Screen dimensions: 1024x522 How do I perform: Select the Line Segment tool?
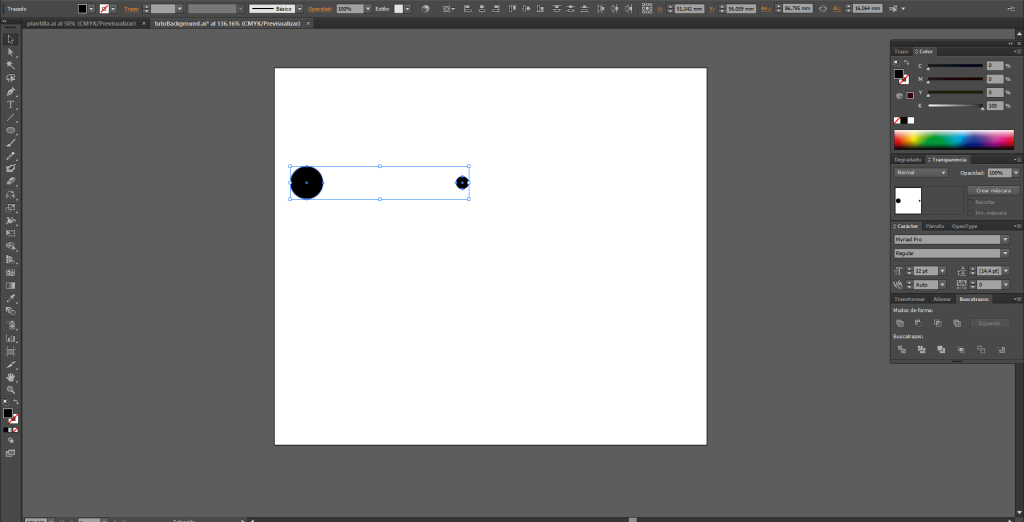10,118
